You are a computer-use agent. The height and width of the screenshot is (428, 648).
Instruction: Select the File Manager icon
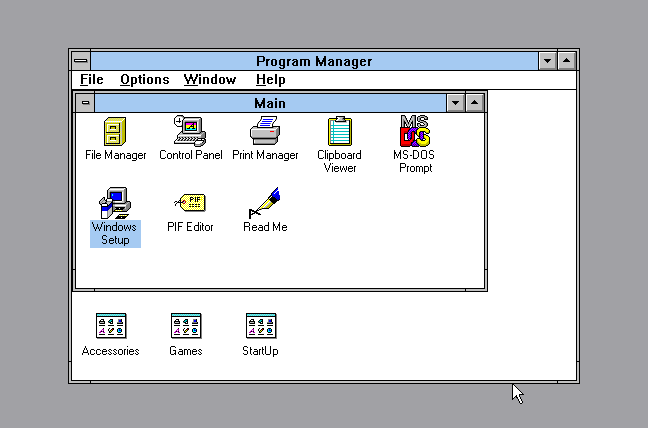(115, 131)
